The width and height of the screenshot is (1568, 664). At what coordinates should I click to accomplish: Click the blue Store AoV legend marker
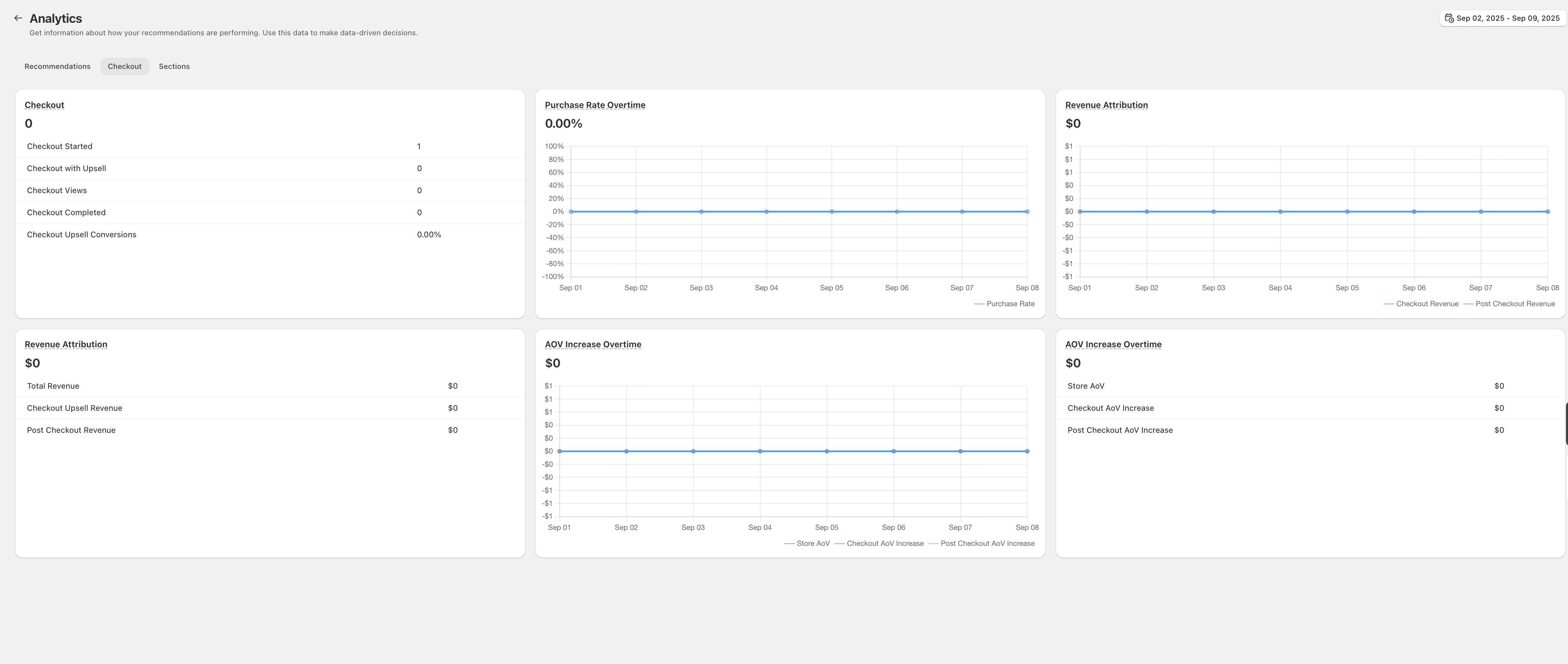click(789, 543)
